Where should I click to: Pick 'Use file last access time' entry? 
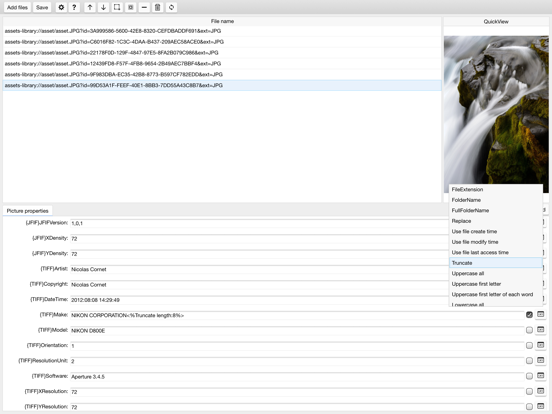(x=496, y=252)
